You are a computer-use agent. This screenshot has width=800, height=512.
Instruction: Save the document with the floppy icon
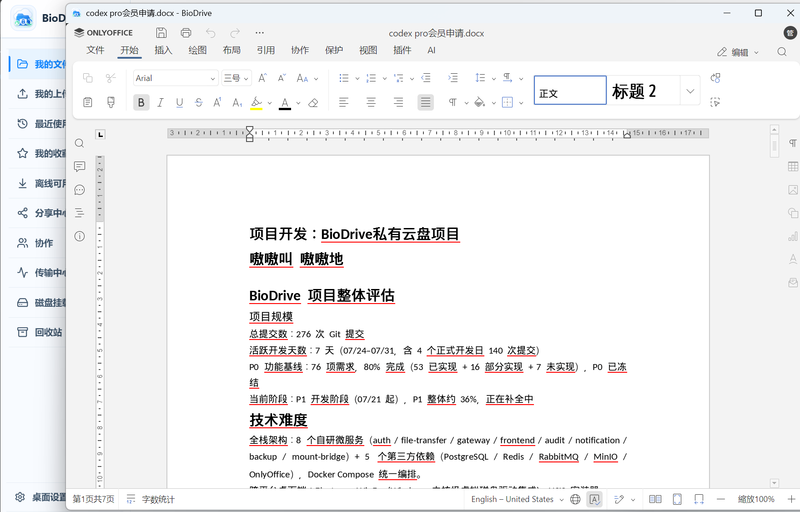[x=161, y=33]
